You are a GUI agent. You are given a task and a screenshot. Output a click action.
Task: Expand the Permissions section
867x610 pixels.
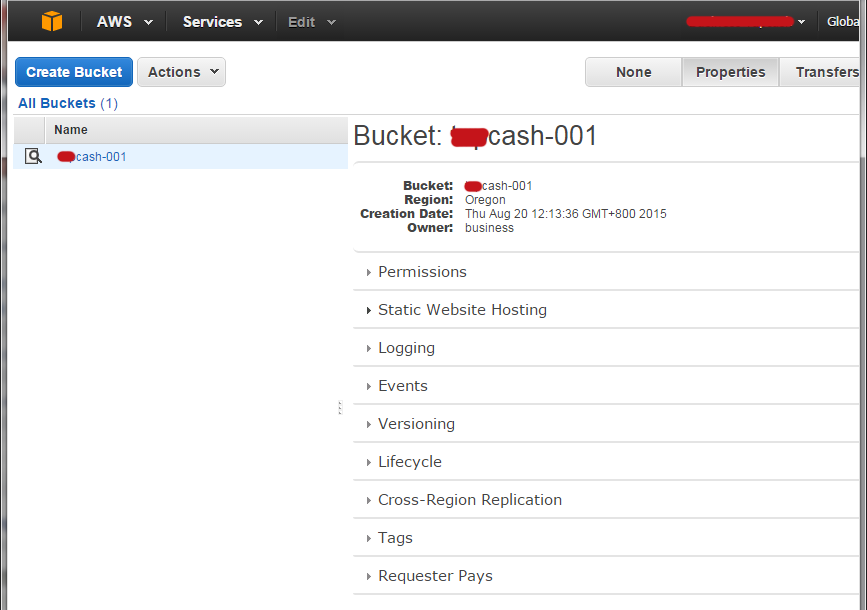(422, 272)
